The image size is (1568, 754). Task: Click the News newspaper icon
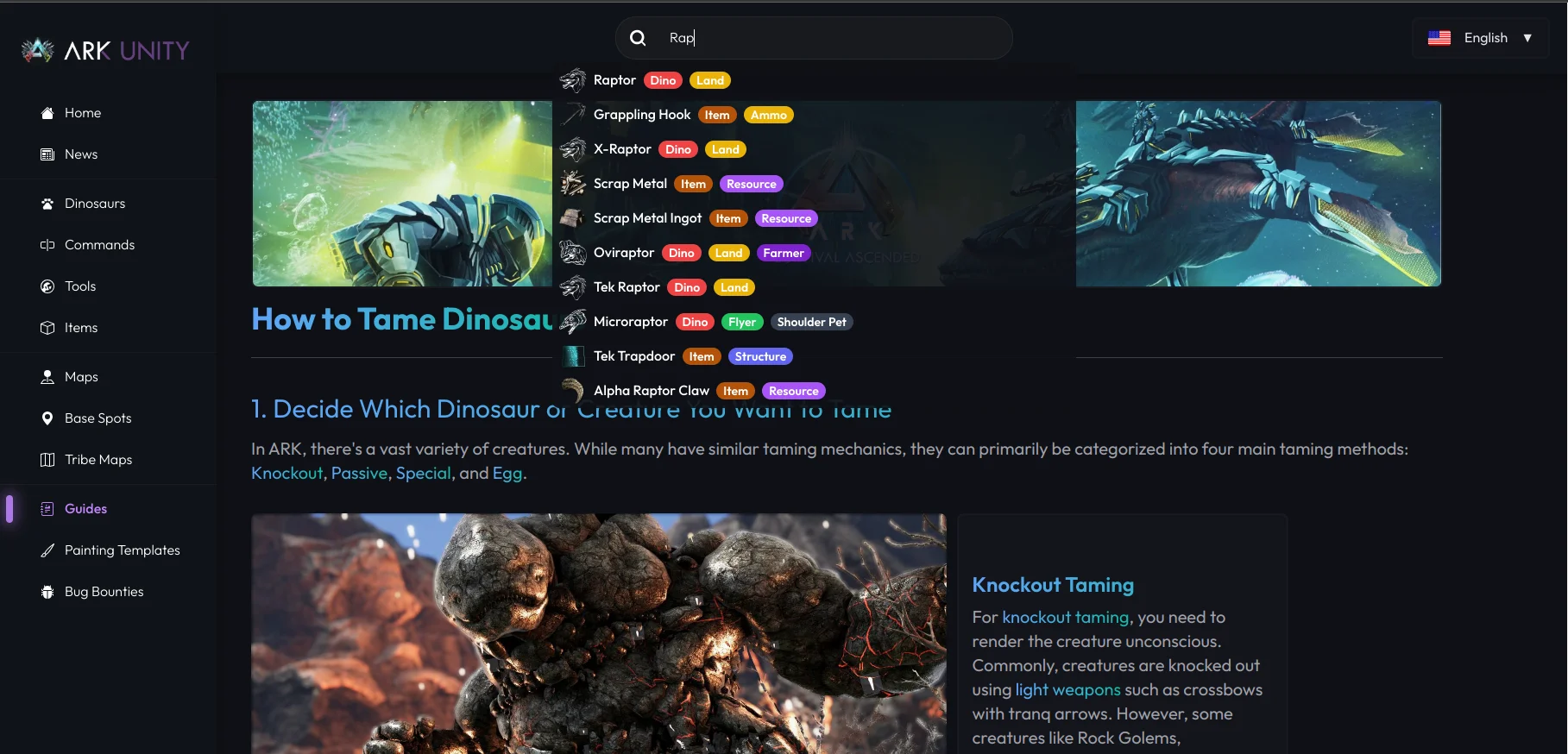(x=47, y=154)
